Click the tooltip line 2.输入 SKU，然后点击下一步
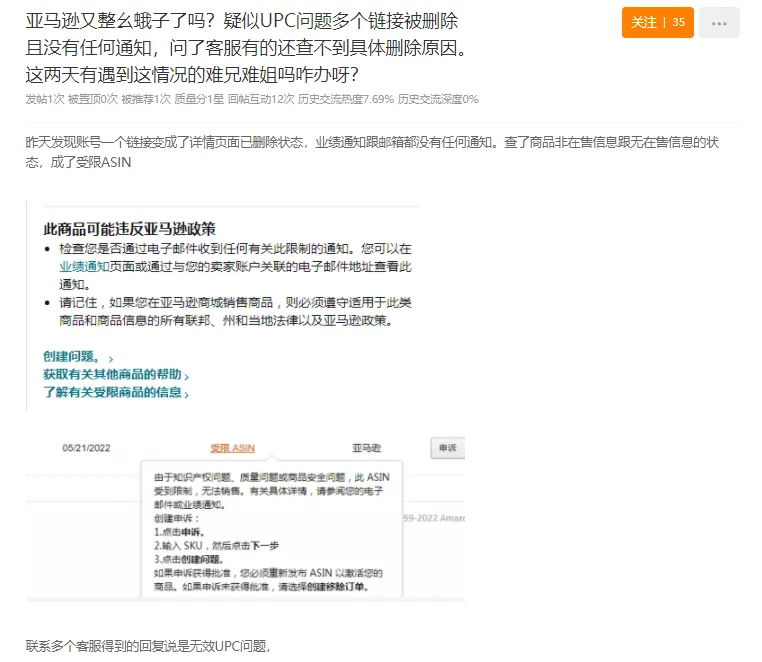Viewport: 762px width, 662px height. 216,545
